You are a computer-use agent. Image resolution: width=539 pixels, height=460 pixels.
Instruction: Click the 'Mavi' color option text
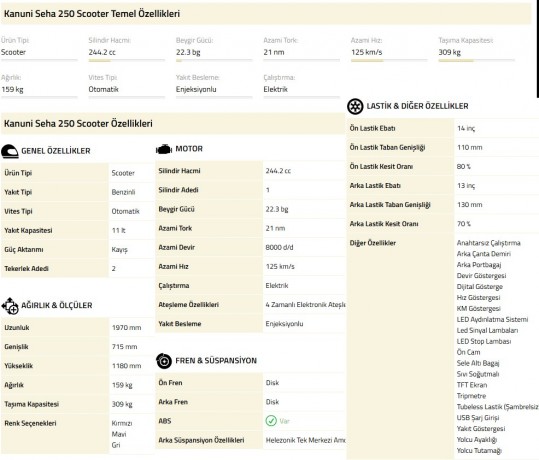pos(119,434)
